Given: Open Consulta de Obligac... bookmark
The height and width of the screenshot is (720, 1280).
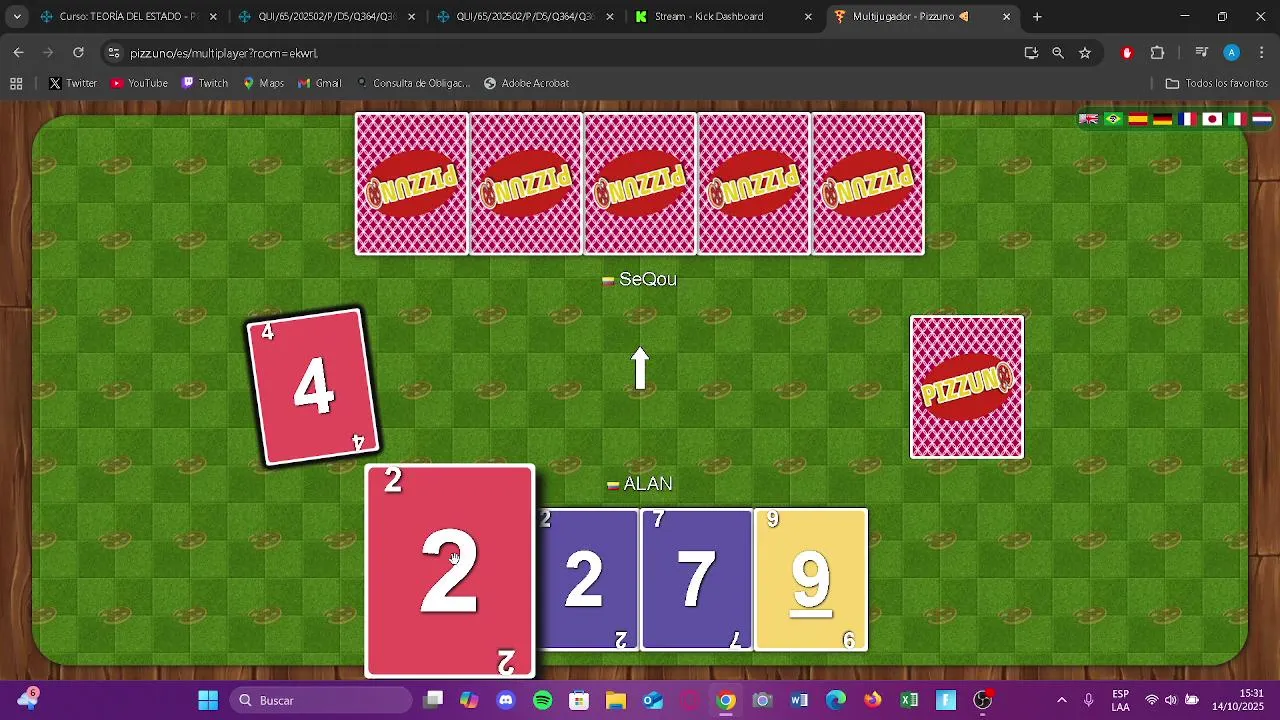Looking at the screenshot, I should pyautogui.click(x=413, y=83).
